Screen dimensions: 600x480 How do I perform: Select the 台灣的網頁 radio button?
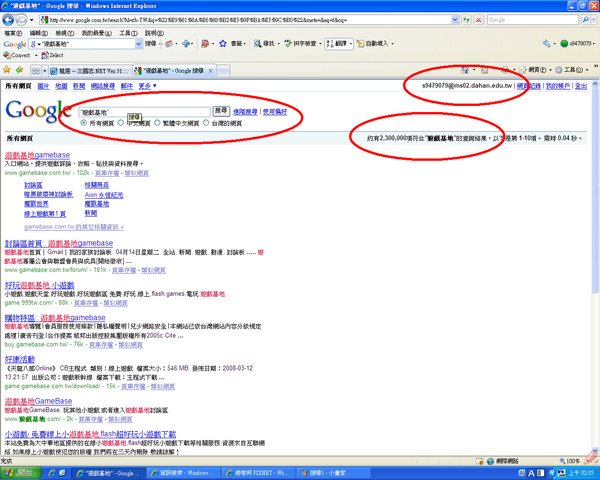coord(206,123)
